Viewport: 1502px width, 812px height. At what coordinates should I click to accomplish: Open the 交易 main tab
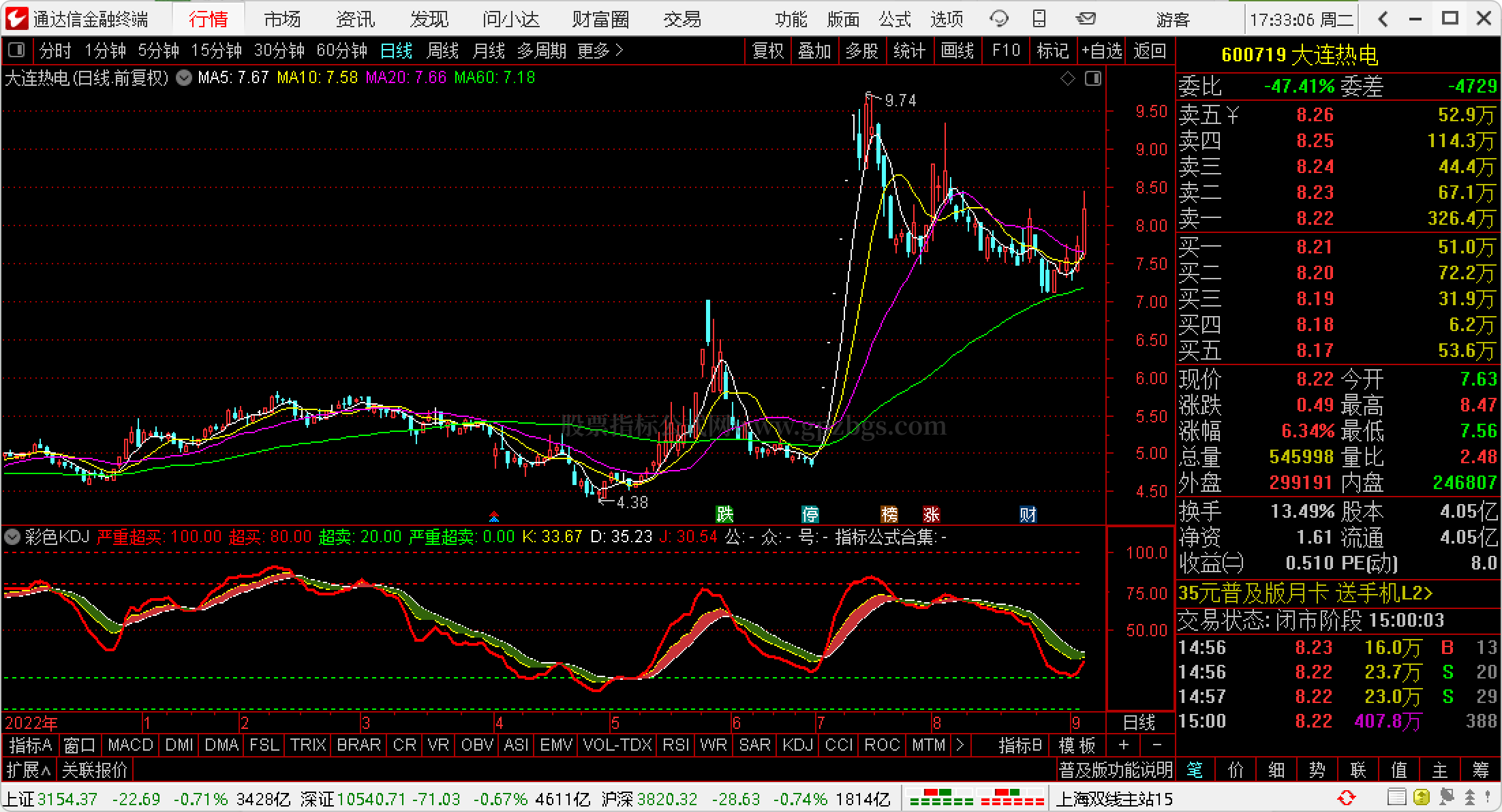682,19
